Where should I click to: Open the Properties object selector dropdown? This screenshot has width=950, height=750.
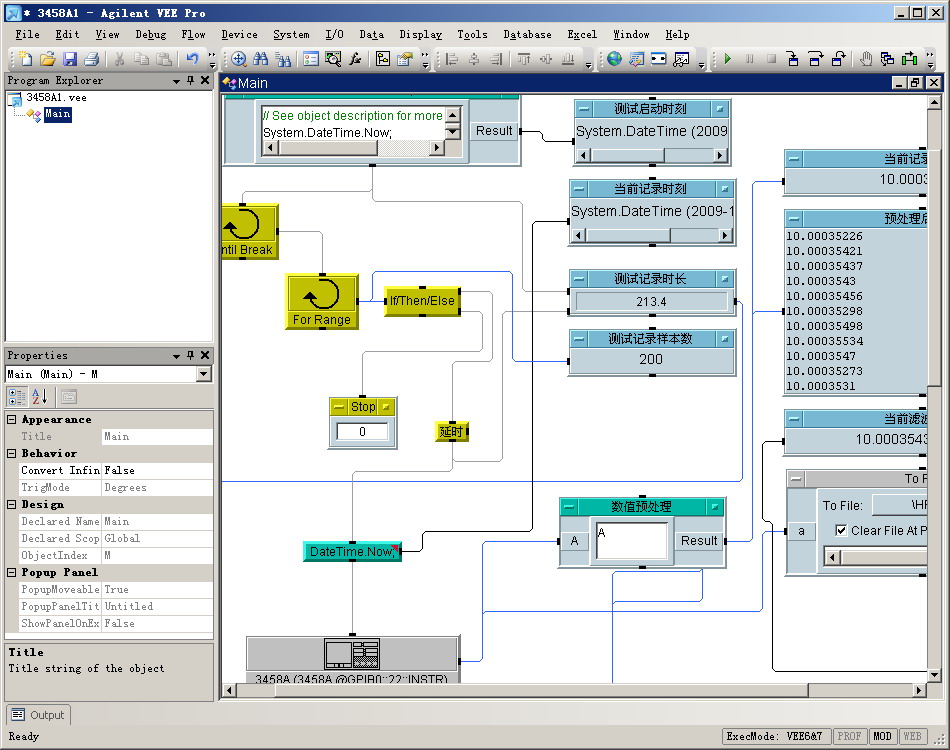point(204,374)
